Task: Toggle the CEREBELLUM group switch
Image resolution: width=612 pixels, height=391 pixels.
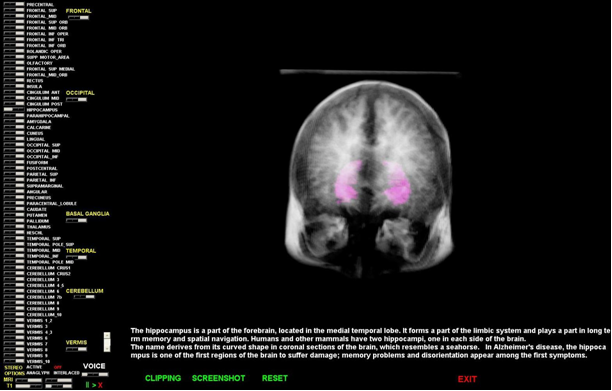Action: pos(84,297)
